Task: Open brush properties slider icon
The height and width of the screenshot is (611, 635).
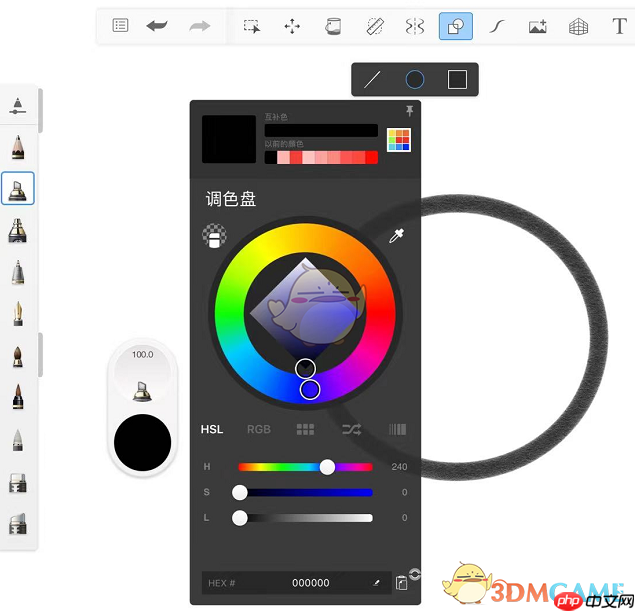Action: tap(18, 106)
